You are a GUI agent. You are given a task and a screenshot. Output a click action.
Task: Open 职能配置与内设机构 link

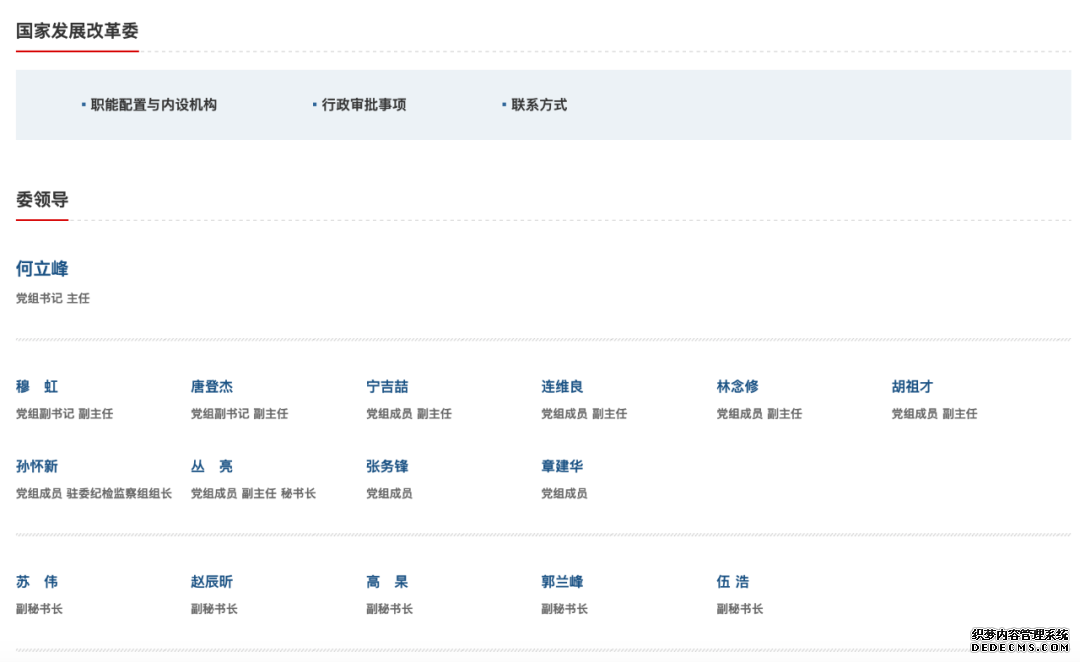[154, 105]
